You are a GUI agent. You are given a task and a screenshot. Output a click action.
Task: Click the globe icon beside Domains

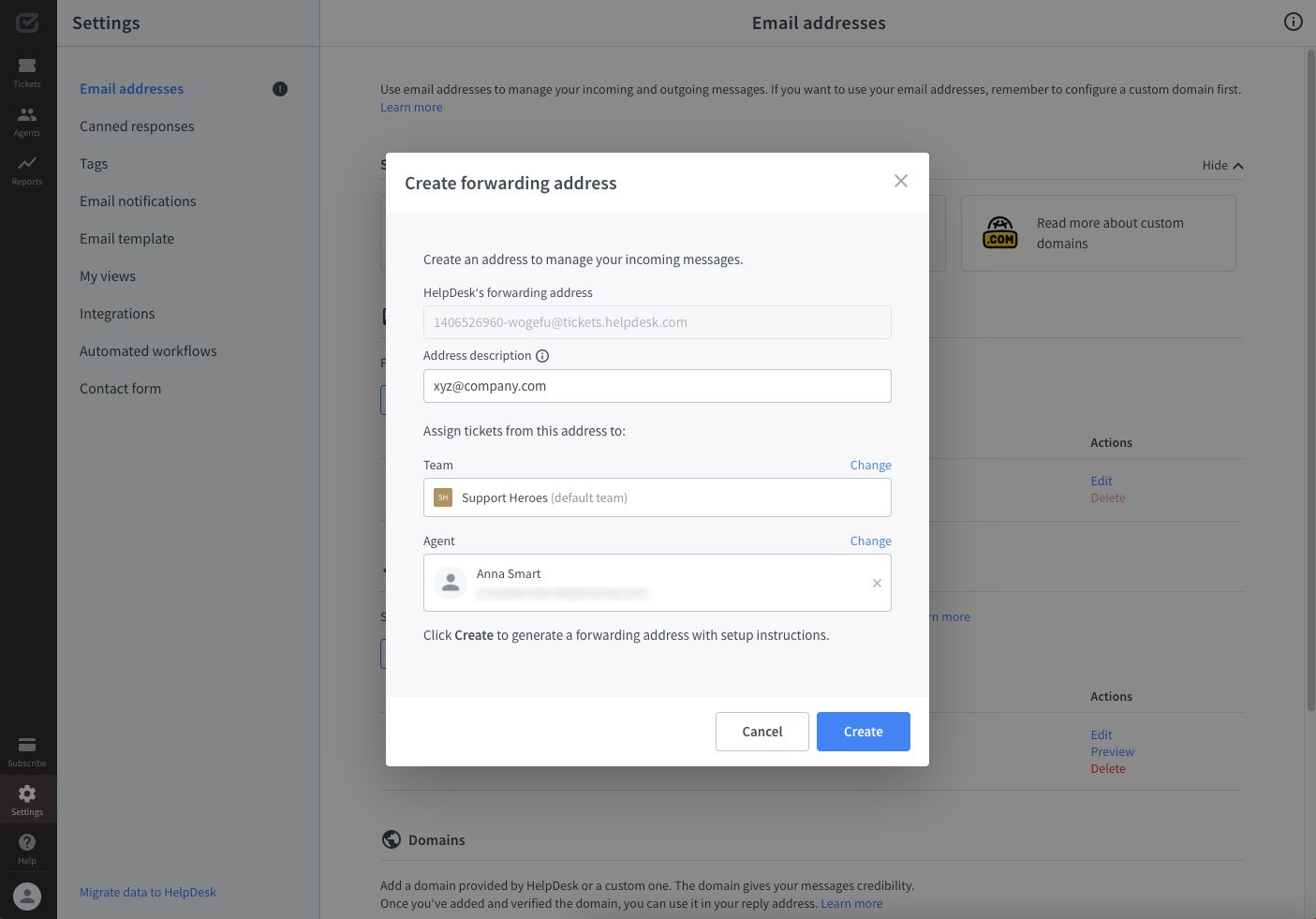[x=392, y=839]
